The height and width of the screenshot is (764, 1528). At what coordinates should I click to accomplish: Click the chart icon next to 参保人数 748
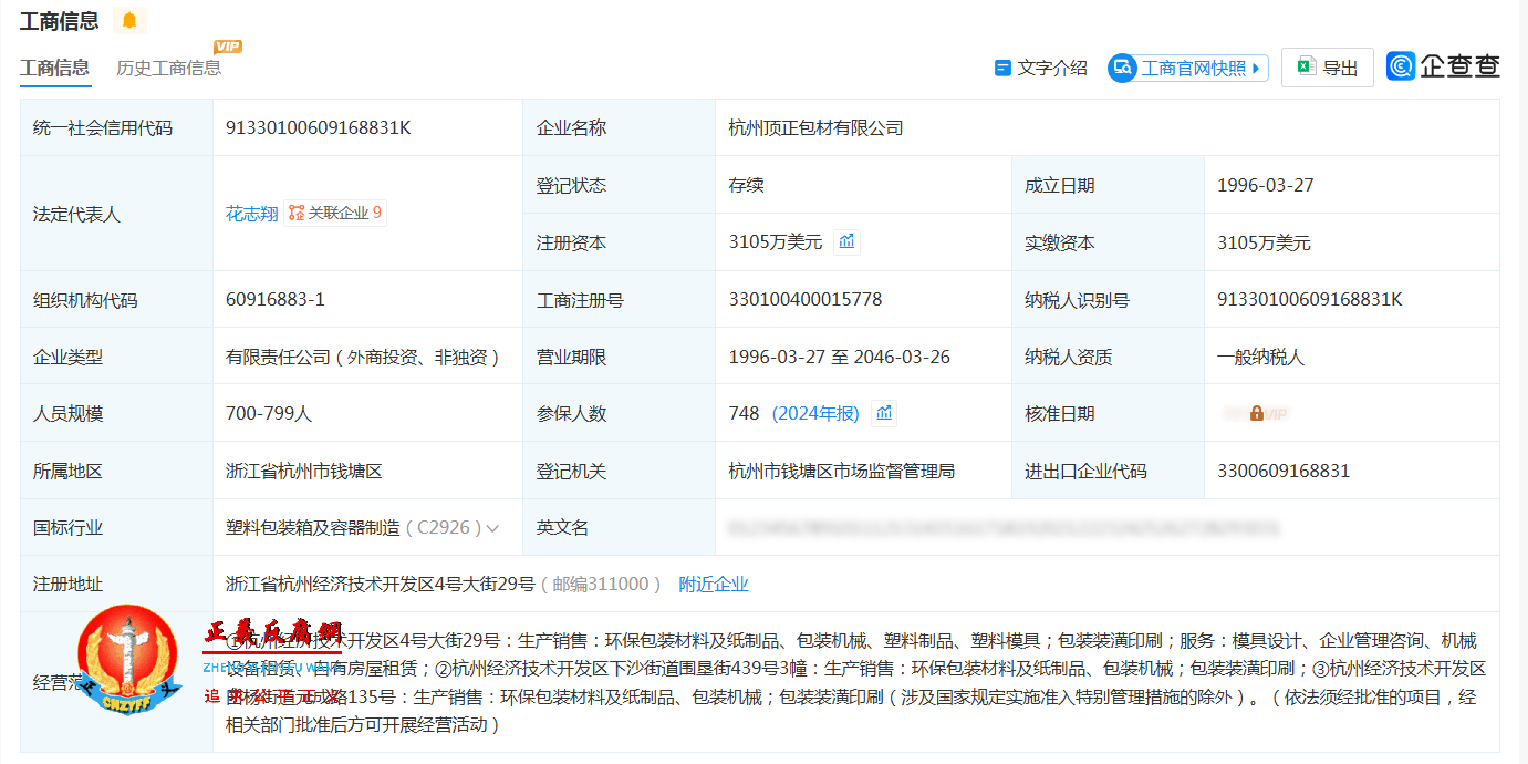coord(883,413)
